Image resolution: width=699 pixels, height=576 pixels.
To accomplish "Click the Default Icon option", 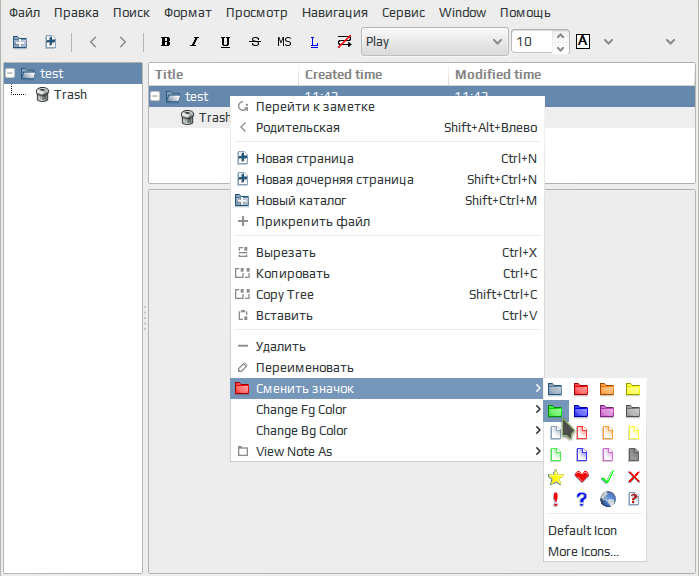I will point(582,531).
